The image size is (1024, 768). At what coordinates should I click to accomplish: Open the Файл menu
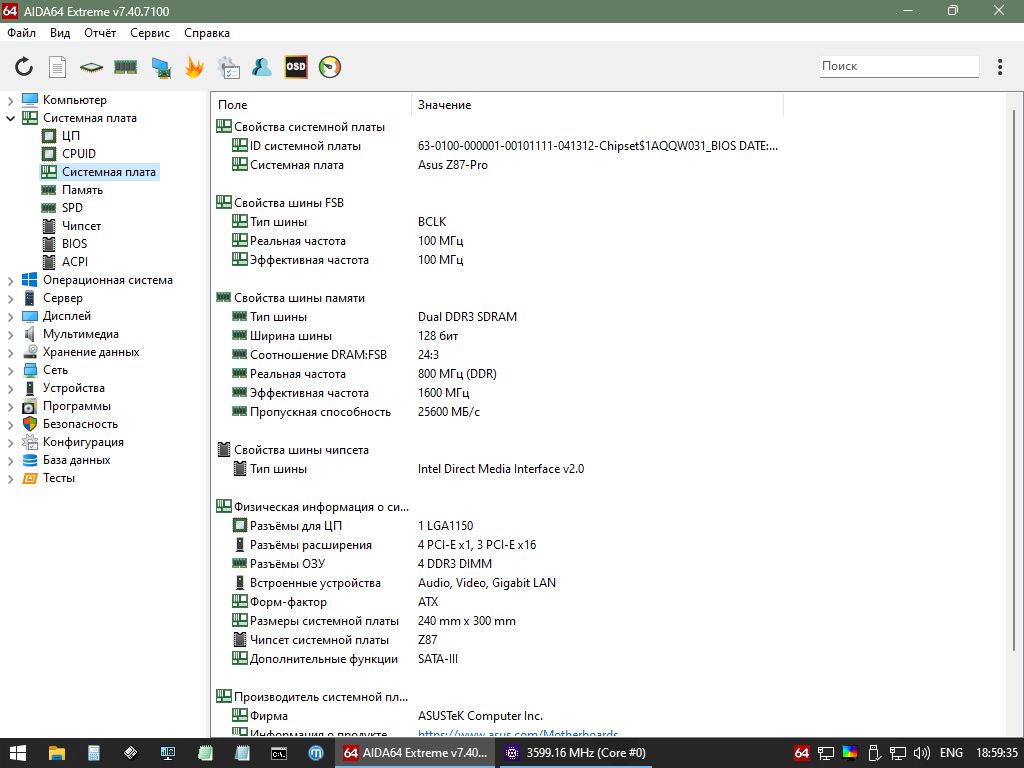22,33
